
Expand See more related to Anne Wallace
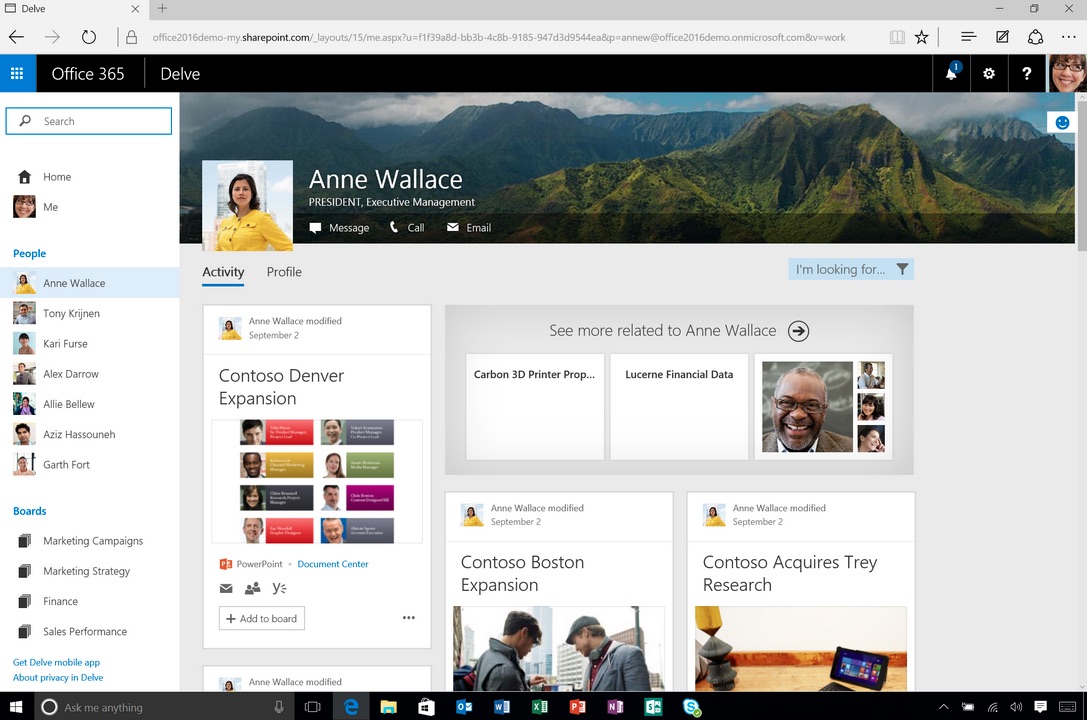pos(798,331)
